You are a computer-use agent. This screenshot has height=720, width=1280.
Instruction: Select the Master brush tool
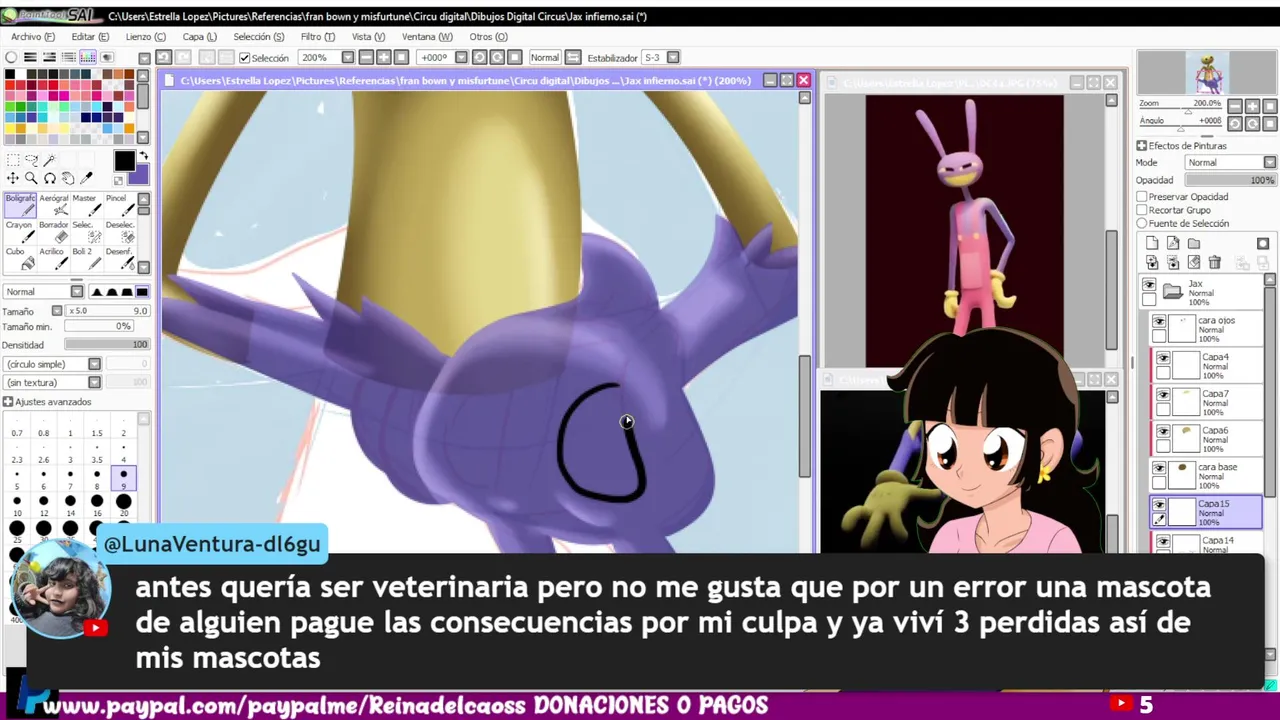[x=87, y=205]
